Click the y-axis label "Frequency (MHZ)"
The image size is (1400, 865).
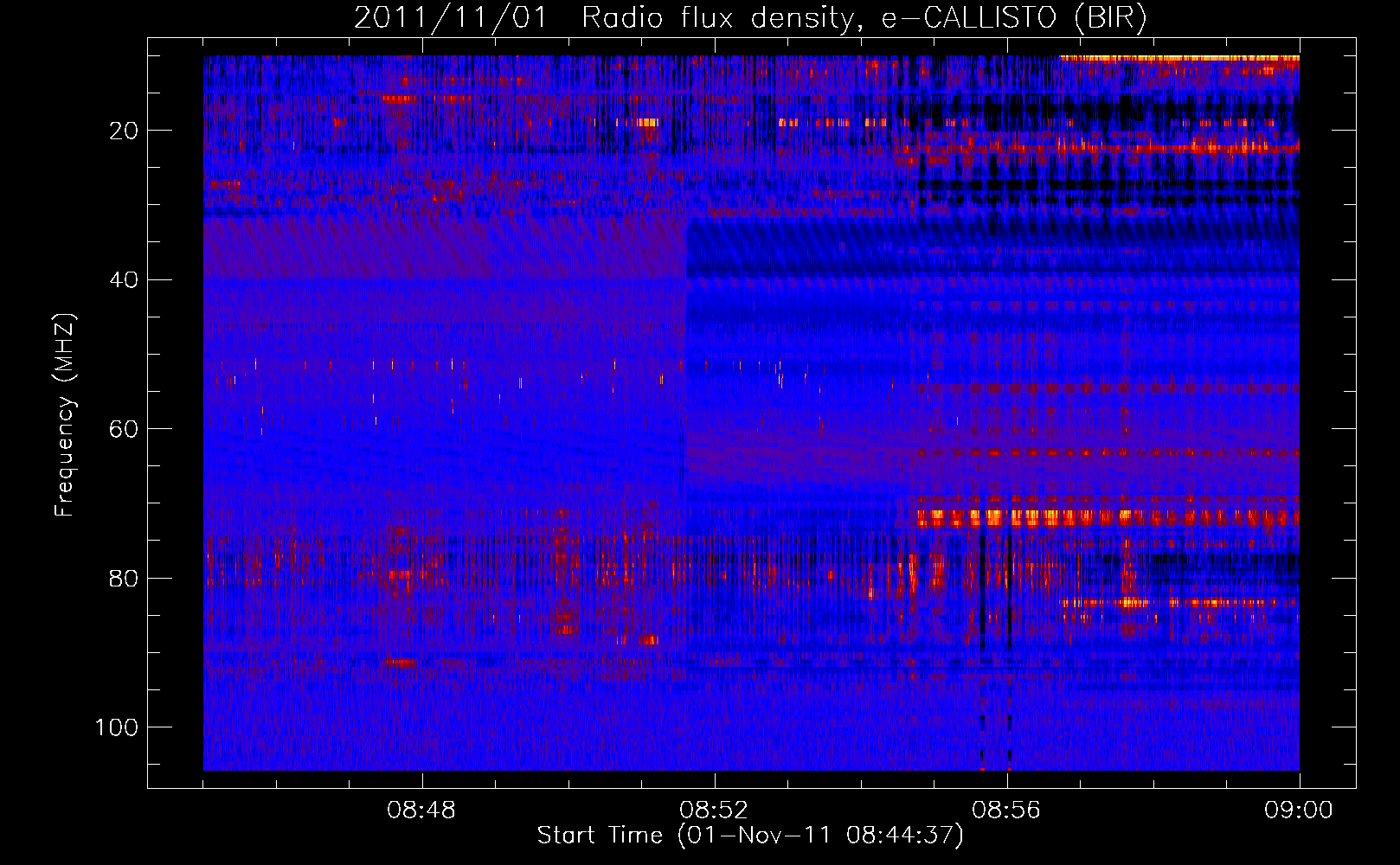tap(66, 414)
